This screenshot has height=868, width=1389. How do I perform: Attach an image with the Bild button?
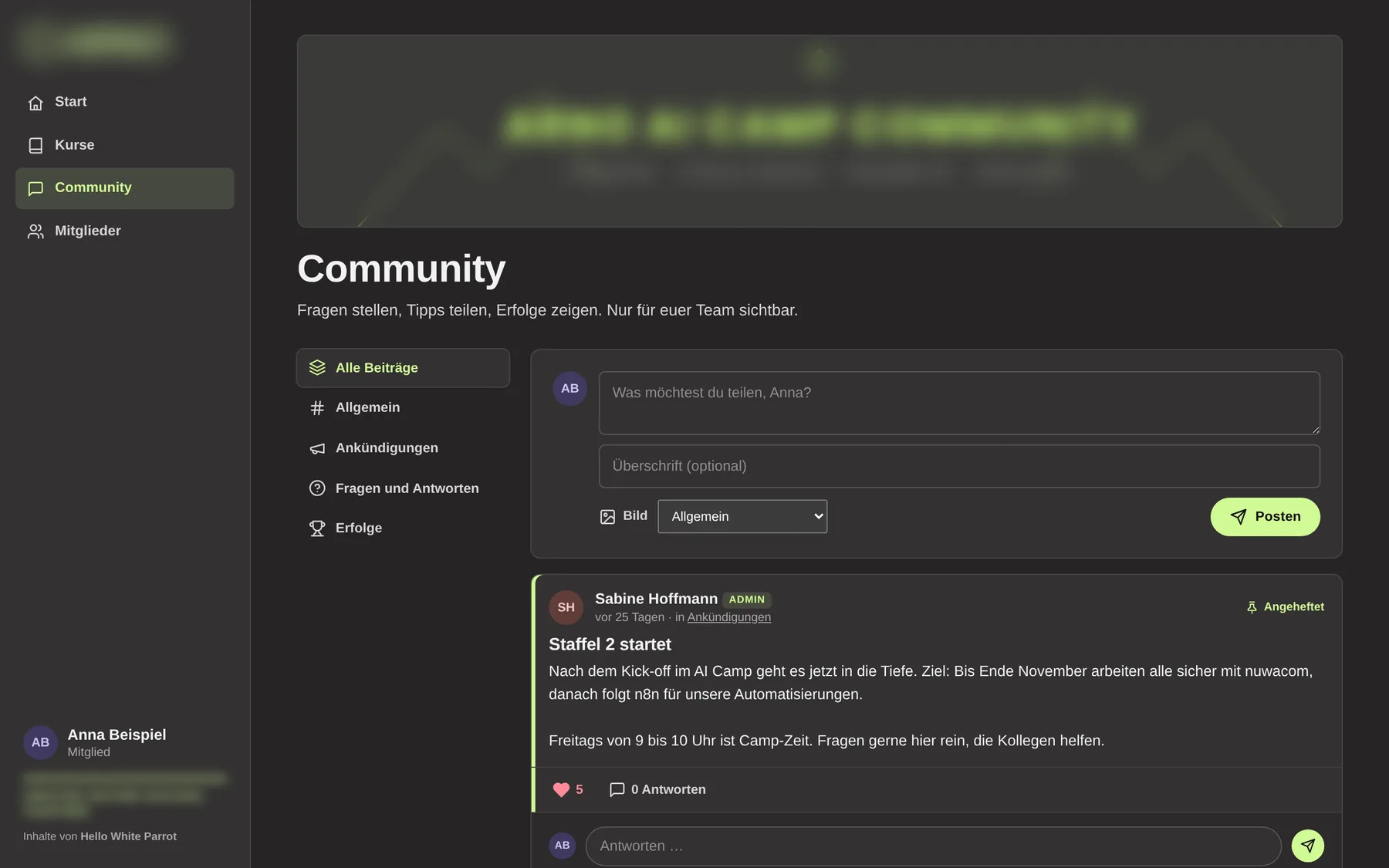coord(624,516)
